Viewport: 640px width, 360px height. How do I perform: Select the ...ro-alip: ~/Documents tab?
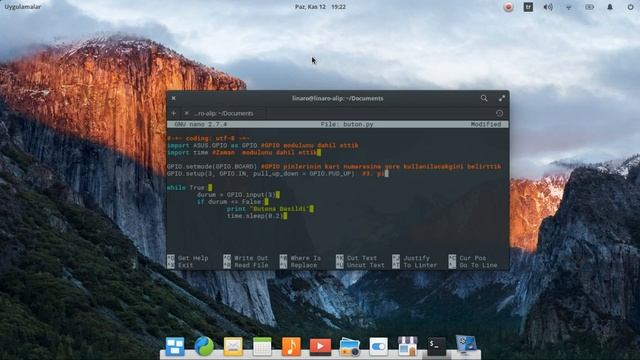click(224, 113)
